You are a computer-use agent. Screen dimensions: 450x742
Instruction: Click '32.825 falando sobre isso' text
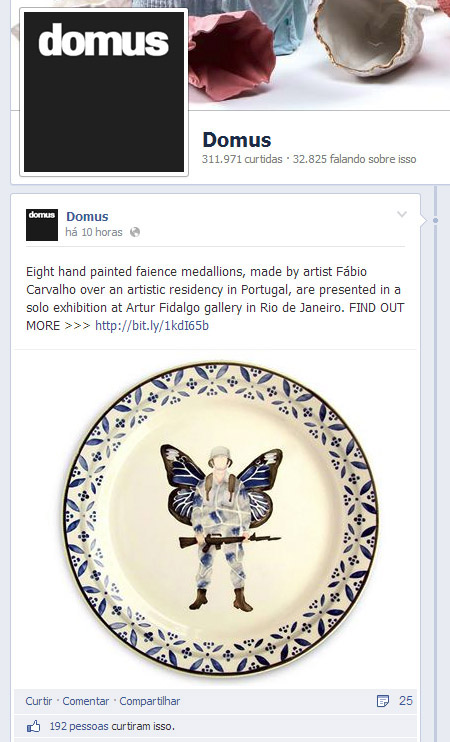tap(354, 159)
